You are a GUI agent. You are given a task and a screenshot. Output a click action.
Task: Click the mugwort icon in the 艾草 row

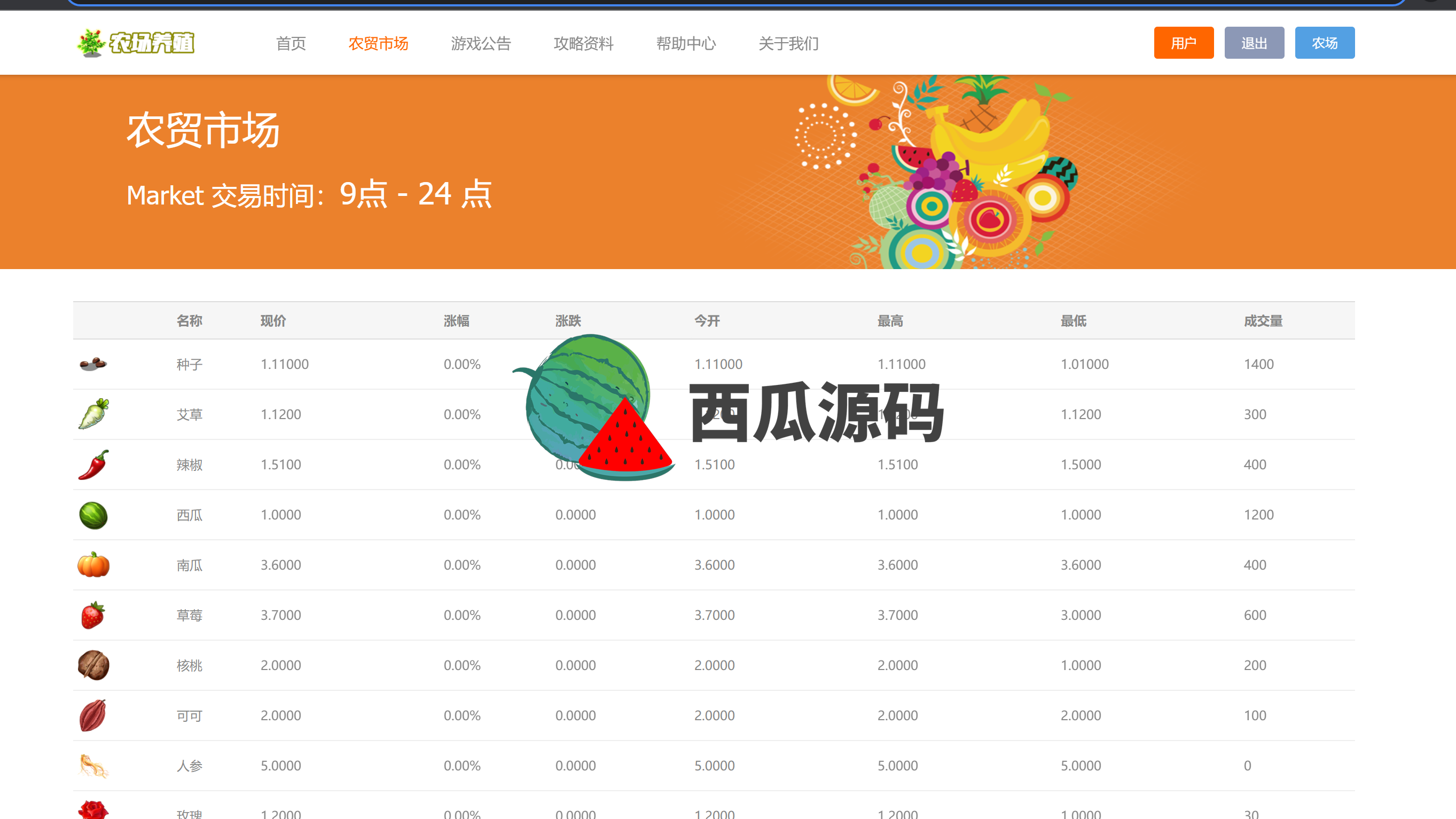pos(93,414)
